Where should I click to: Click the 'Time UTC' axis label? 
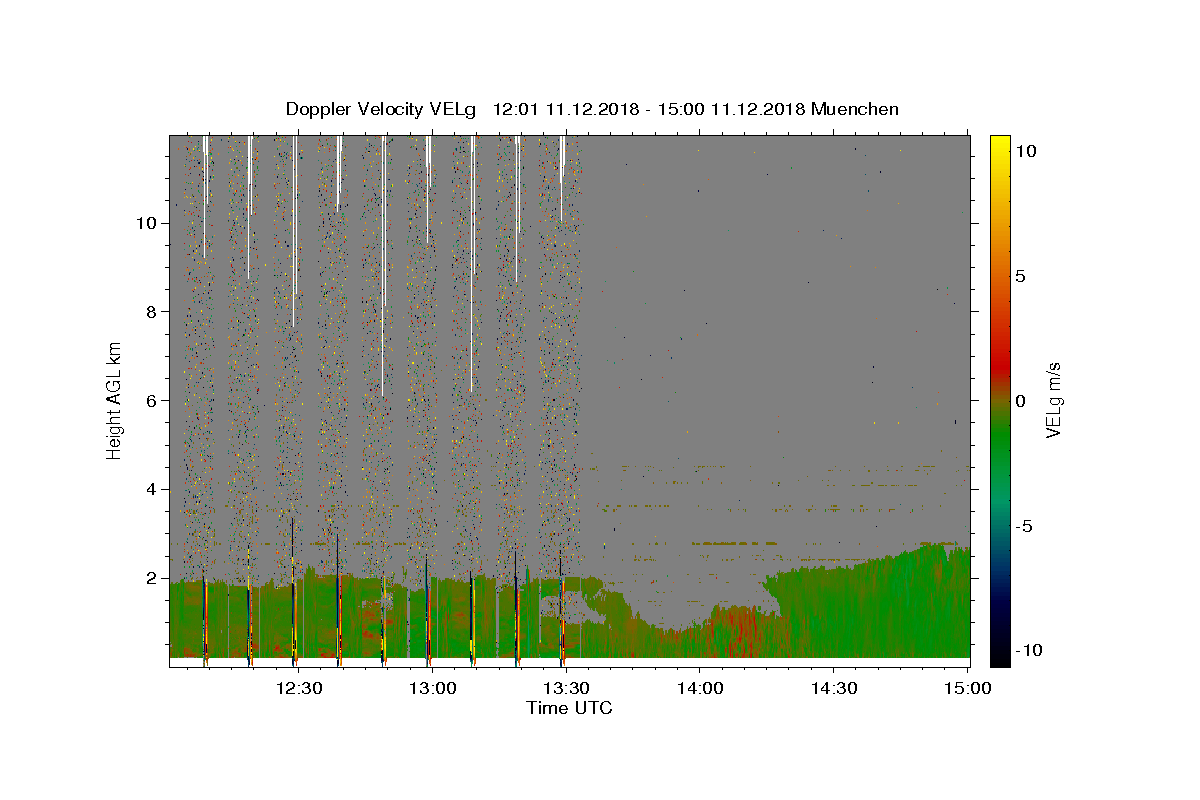click(570, 708)
